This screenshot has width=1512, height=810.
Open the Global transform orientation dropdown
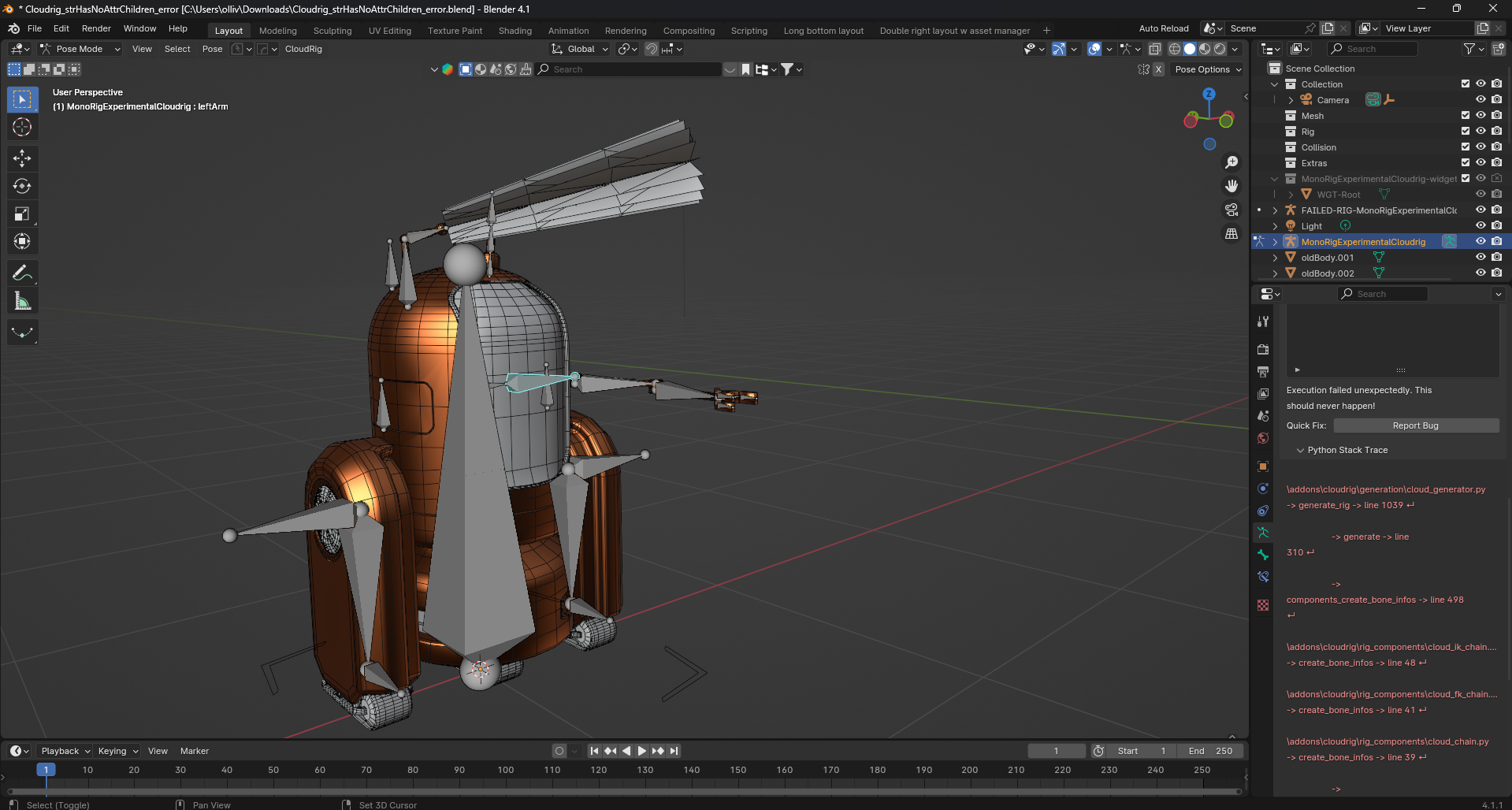(x=581, y=49)
